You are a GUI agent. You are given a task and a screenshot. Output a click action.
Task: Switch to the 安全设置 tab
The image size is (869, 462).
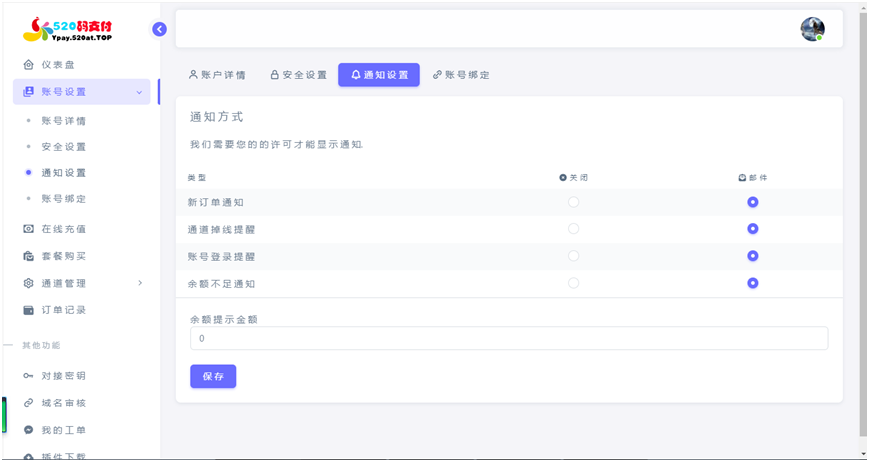(298, 75)
